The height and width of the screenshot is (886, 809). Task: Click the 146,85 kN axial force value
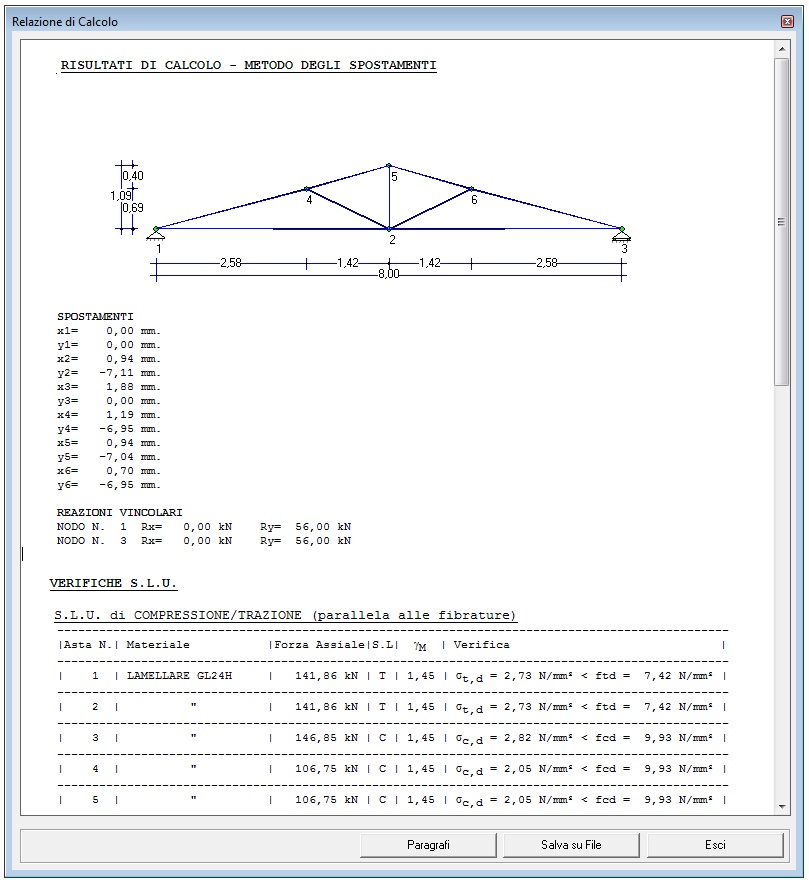(x=327, y=738)
